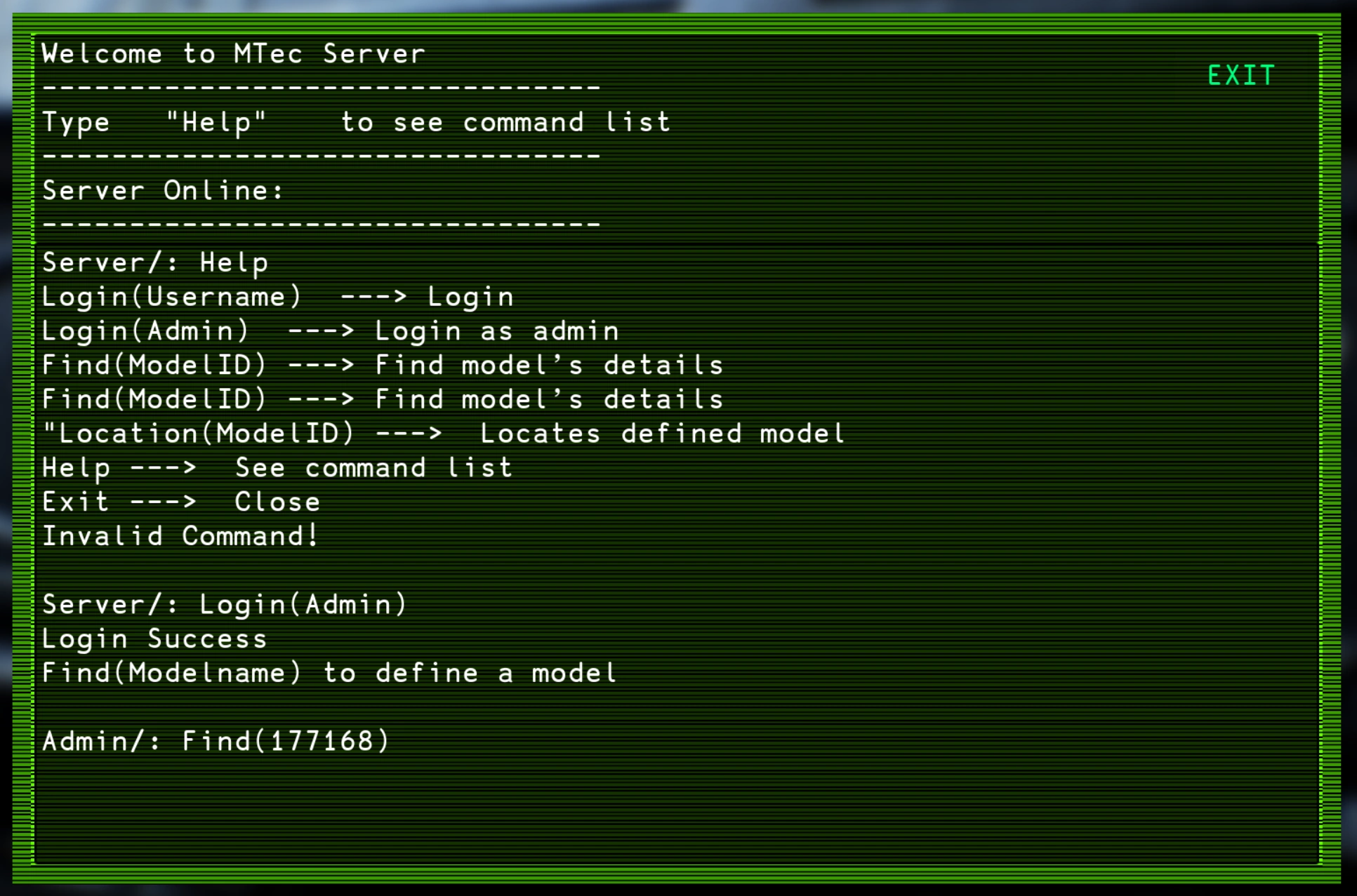Click the "Exit ---> Close" help entry
This screenshot has height=896, width=1357.
(181, 502)
